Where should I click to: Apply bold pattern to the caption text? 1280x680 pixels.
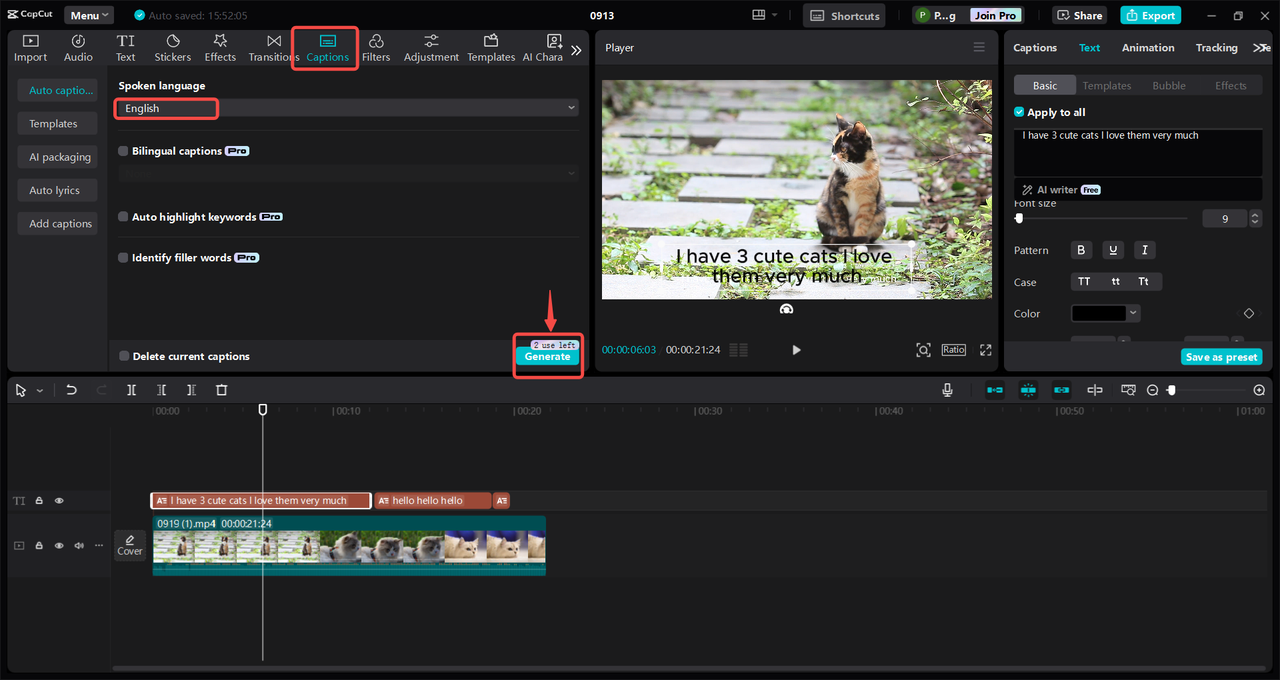(x=1081, y=250)
